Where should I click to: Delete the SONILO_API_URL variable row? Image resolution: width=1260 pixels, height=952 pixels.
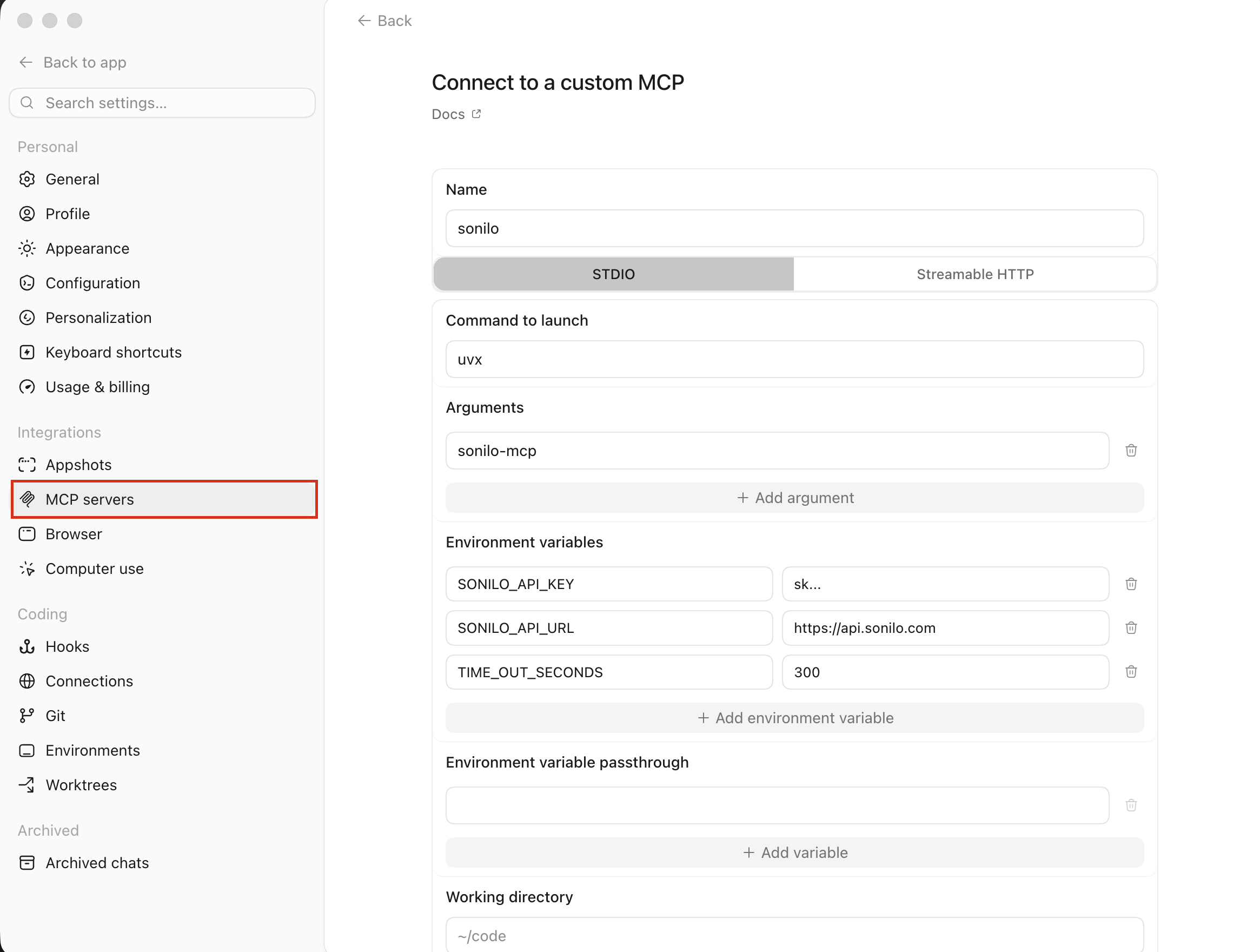point(1131,628)
